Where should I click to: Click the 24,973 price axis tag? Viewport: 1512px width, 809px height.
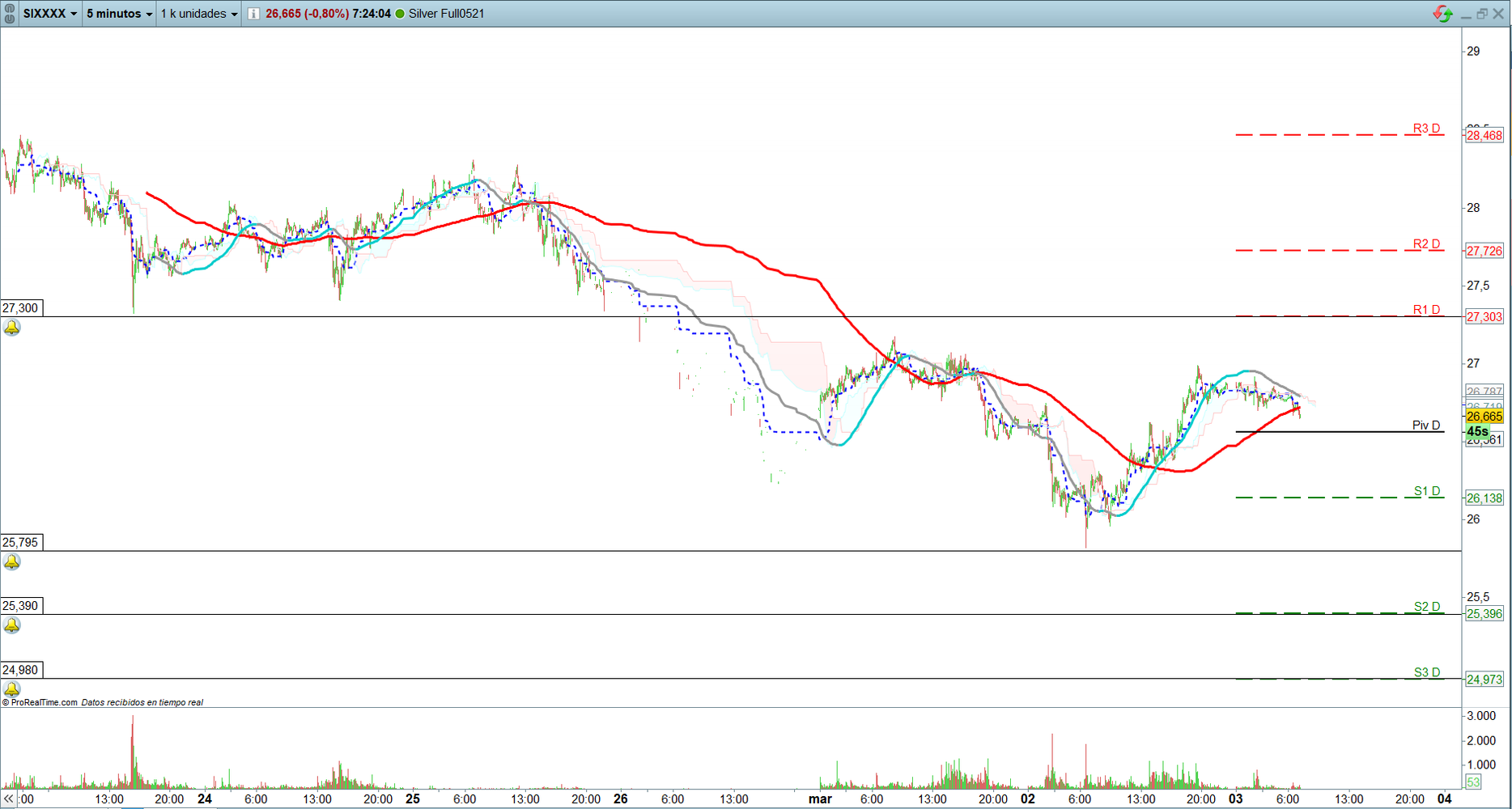(1484, 680)
